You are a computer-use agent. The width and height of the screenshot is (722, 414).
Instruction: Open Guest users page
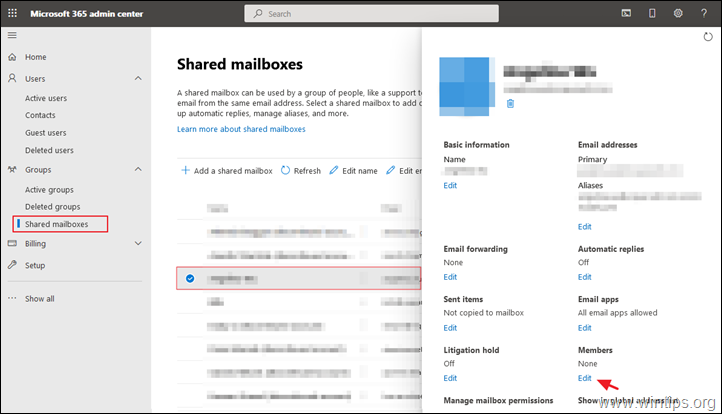click(x=46, y=133)
